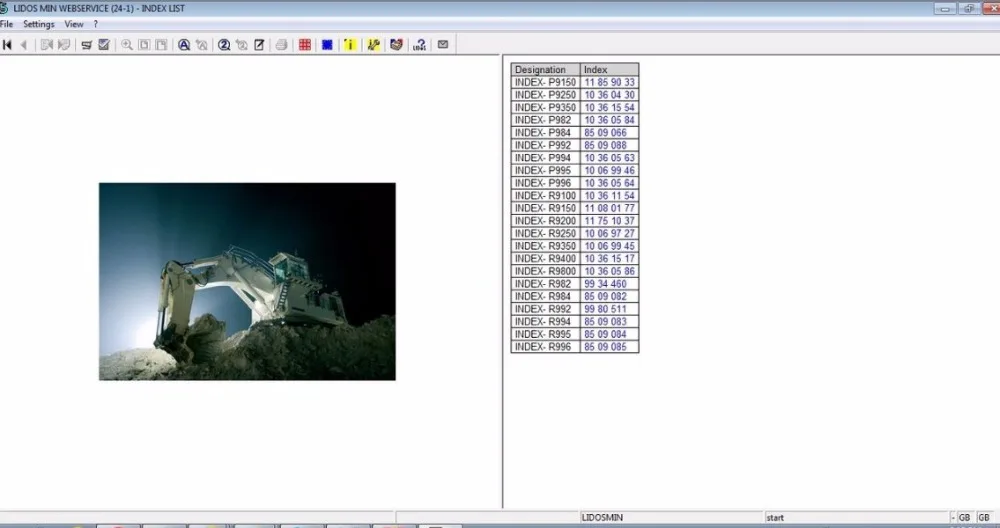The height and width of the screenshot is (528, 1000).
Task: Open the Settings menu
Action: (x=39, y=24)
